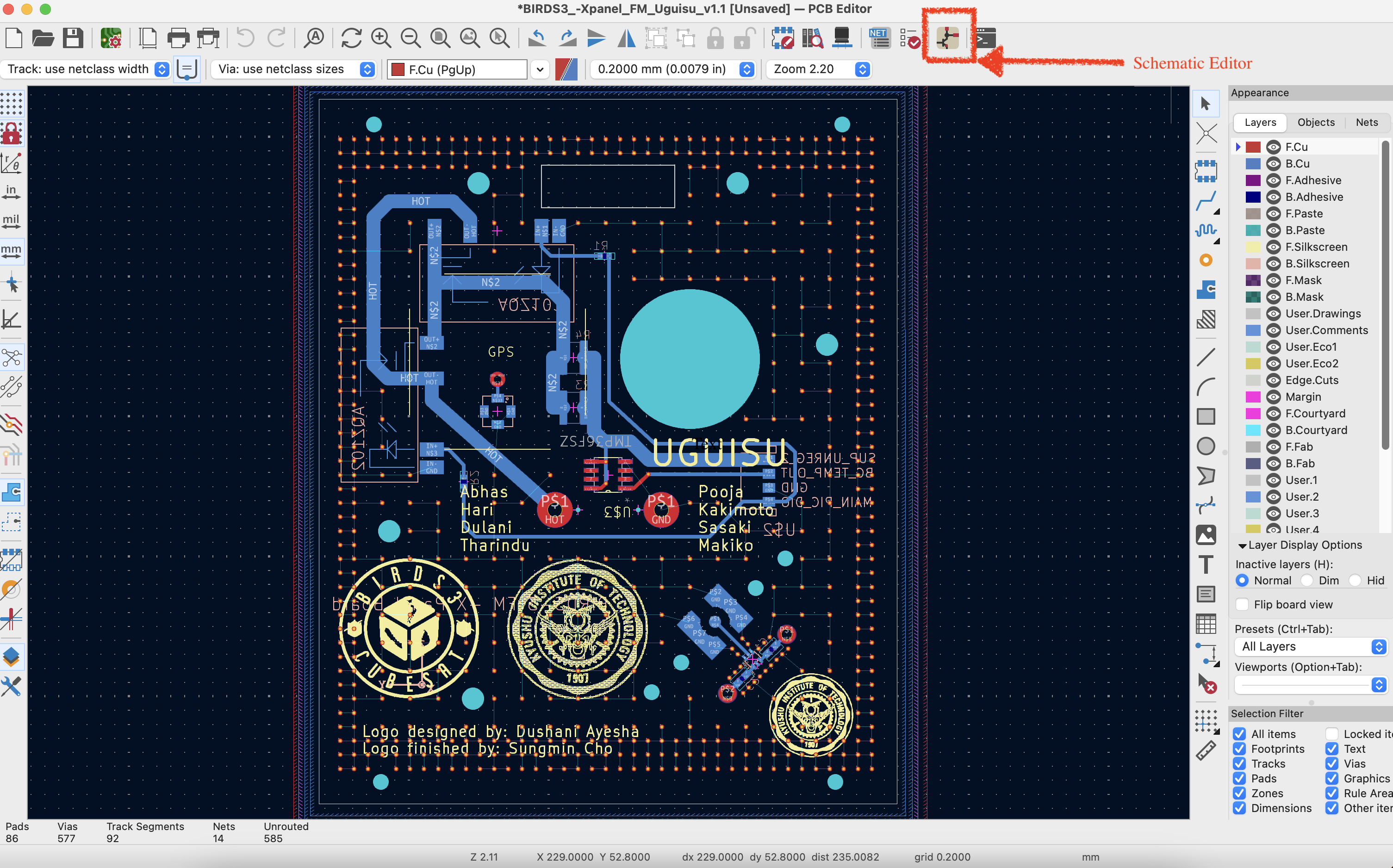Image resolution: width=1393 pixels, height=868 pixels.
Task: Open the All Layers presets dropdown
Action: coord(1311,646)
